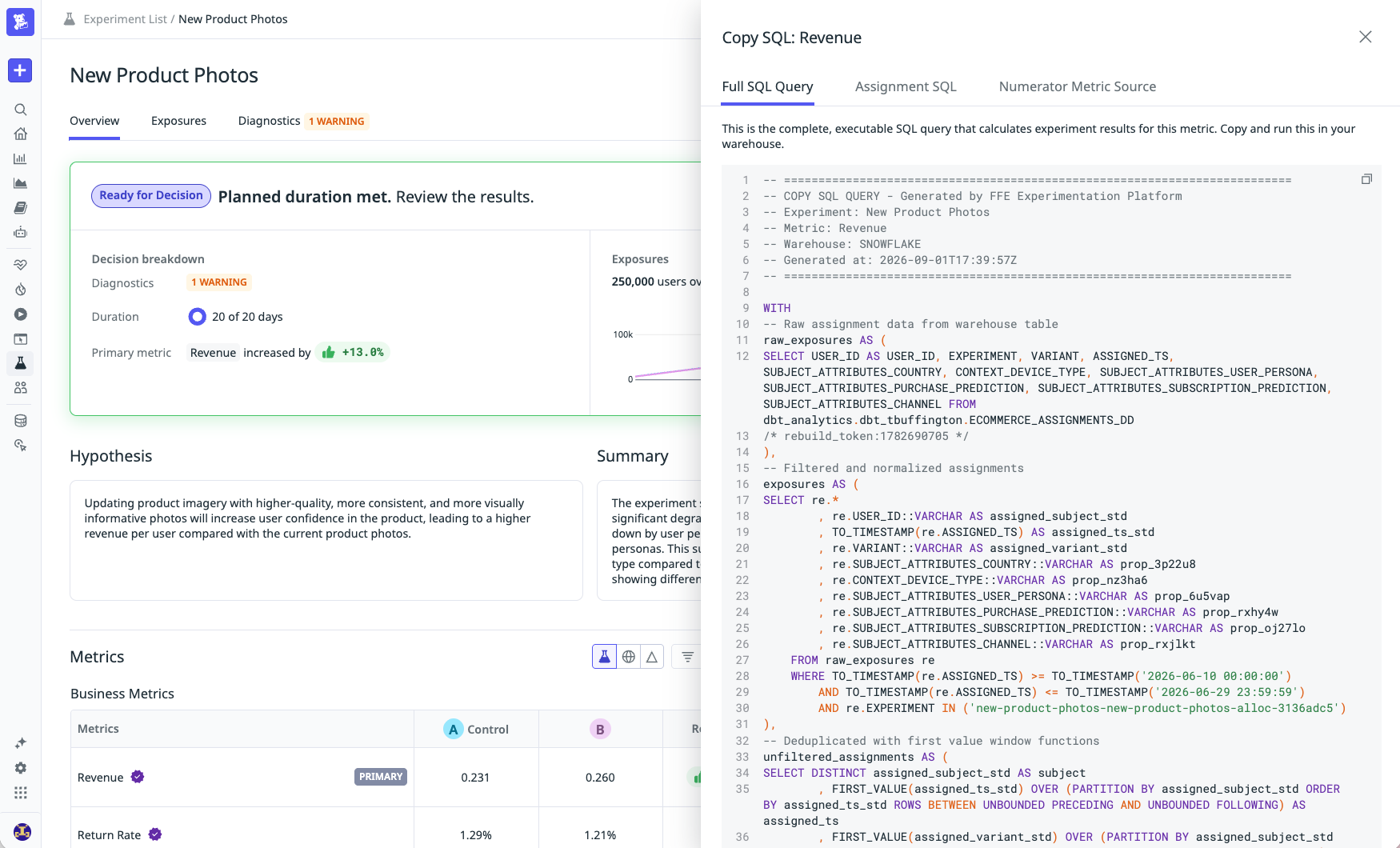
Task: Toggle the flask view in Metrics toolbar
Action: pyautogui.click(x=605, y=657)
